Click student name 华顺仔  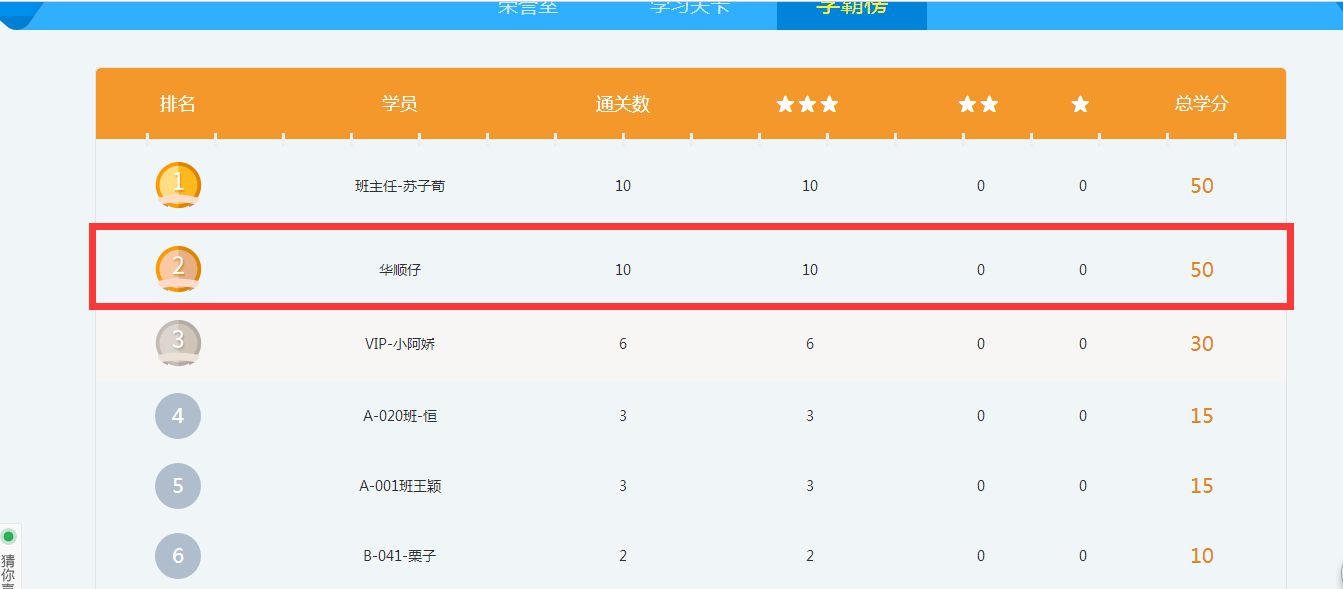(x=400, y=270)
